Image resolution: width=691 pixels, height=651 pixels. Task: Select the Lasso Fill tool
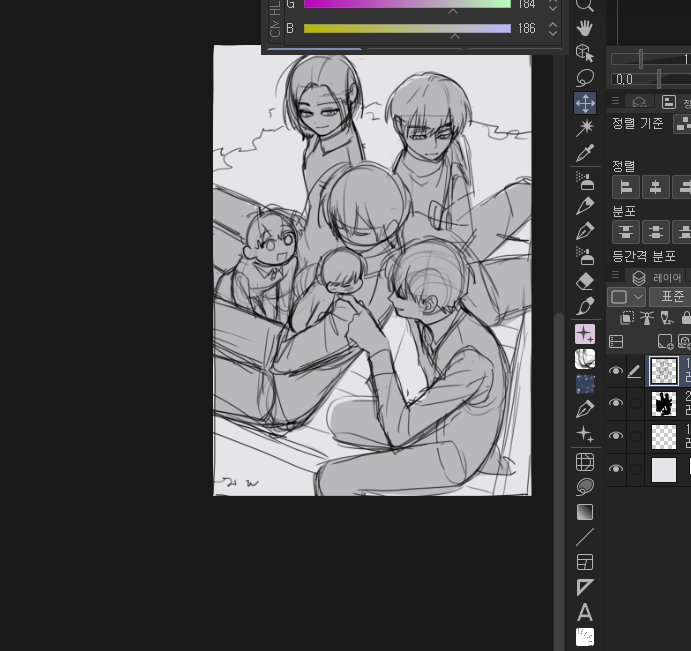pos(585,487)
